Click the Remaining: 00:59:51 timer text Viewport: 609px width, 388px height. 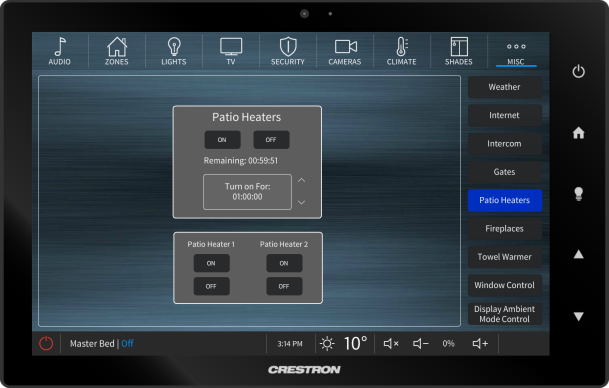(x=241, y=161)
